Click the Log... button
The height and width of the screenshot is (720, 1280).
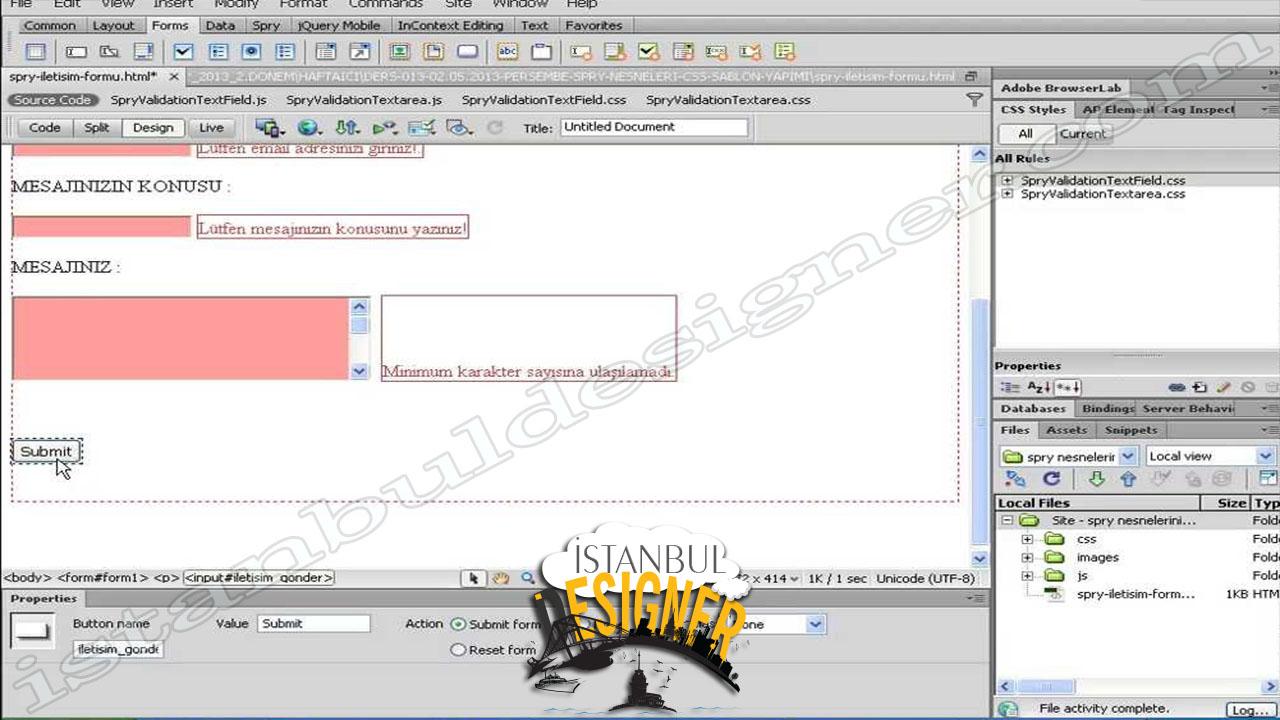(1249, 709)
